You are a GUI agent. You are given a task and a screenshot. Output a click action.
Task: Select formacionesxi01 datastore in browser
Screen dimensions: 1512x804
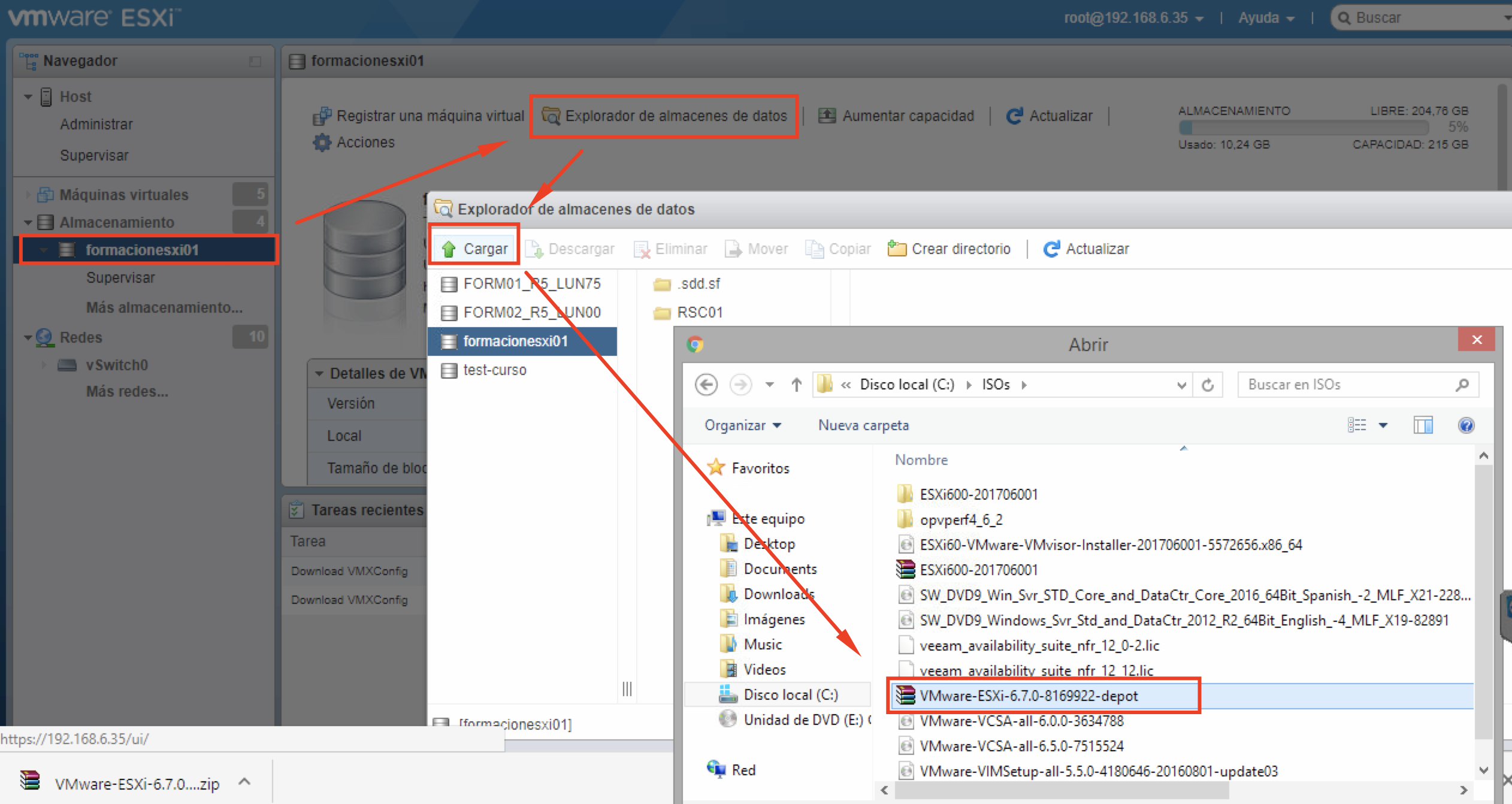(x=522, y=341)
